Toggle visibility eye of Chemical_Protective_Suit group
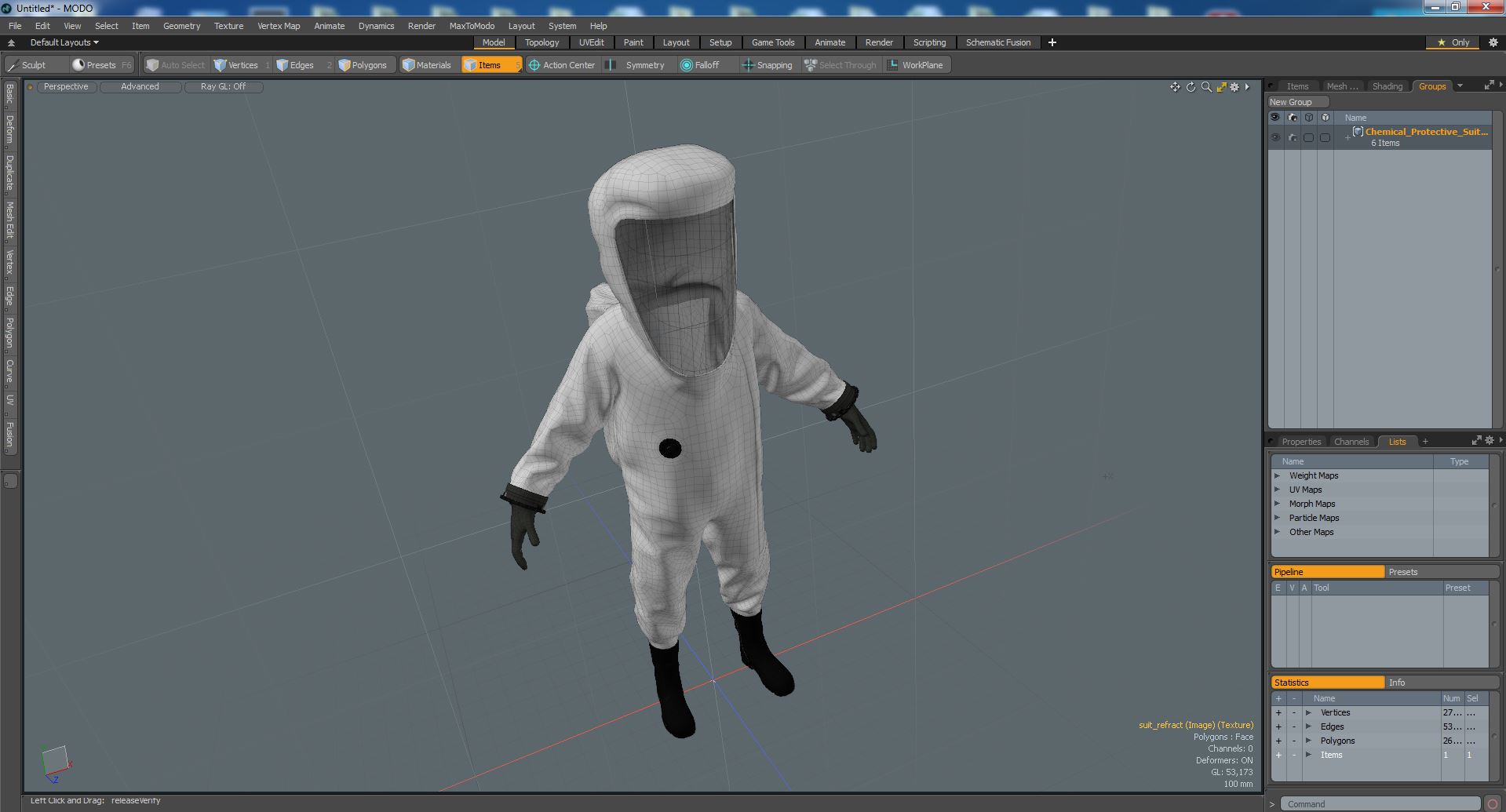 click(x=1275, y=137)
